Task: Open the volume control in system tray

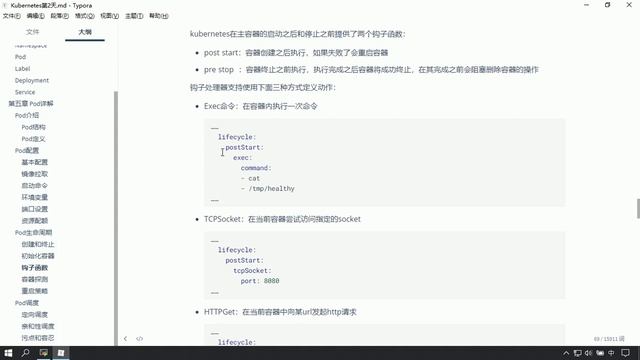Action: pos(588,353)
